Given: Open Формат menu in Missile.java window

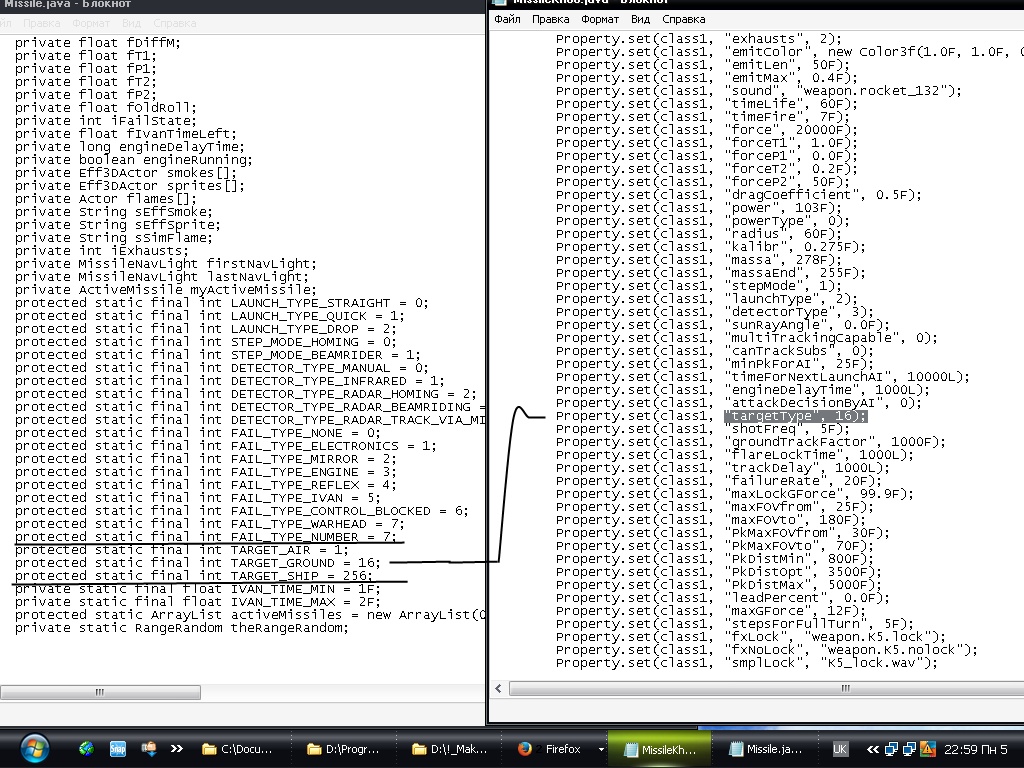Looking at the screenshot, I should coord(91,23).
